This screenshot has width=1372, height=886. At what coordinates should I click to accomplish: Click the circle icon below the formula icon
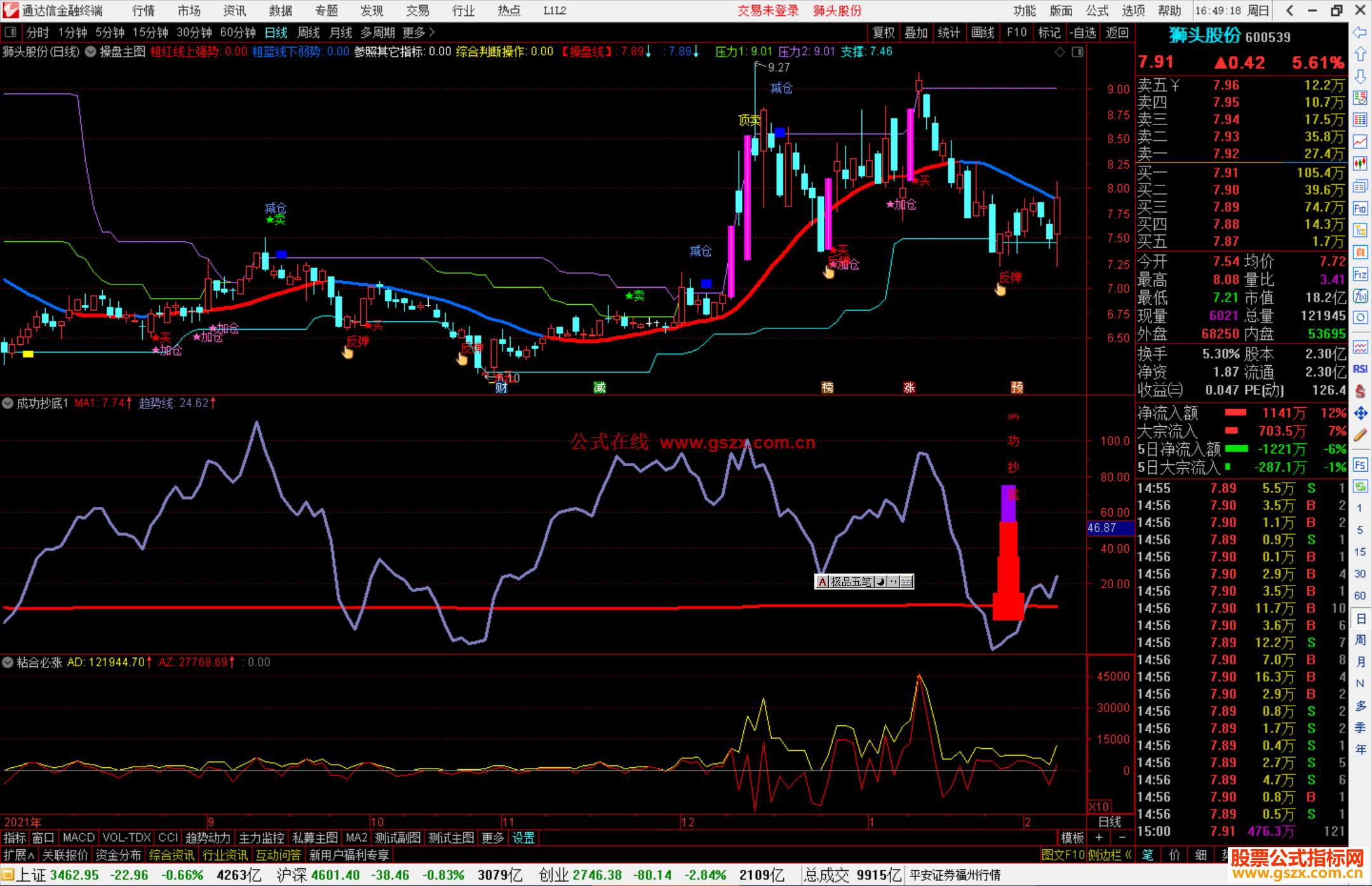1360,318
